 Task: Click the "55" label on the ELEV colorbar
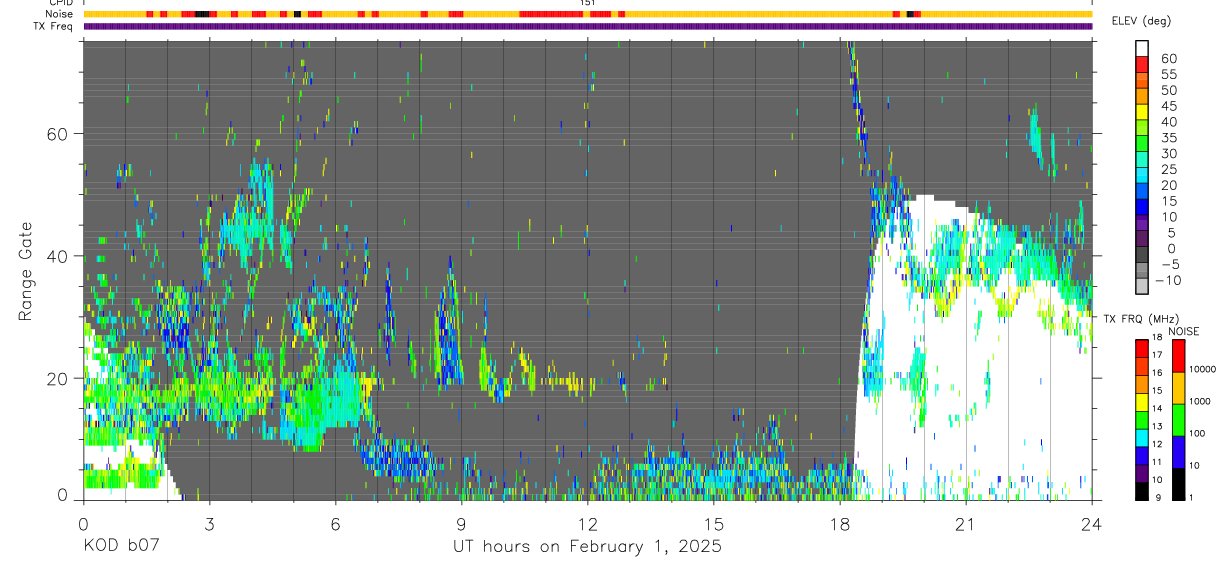(x=1167, y=75)
